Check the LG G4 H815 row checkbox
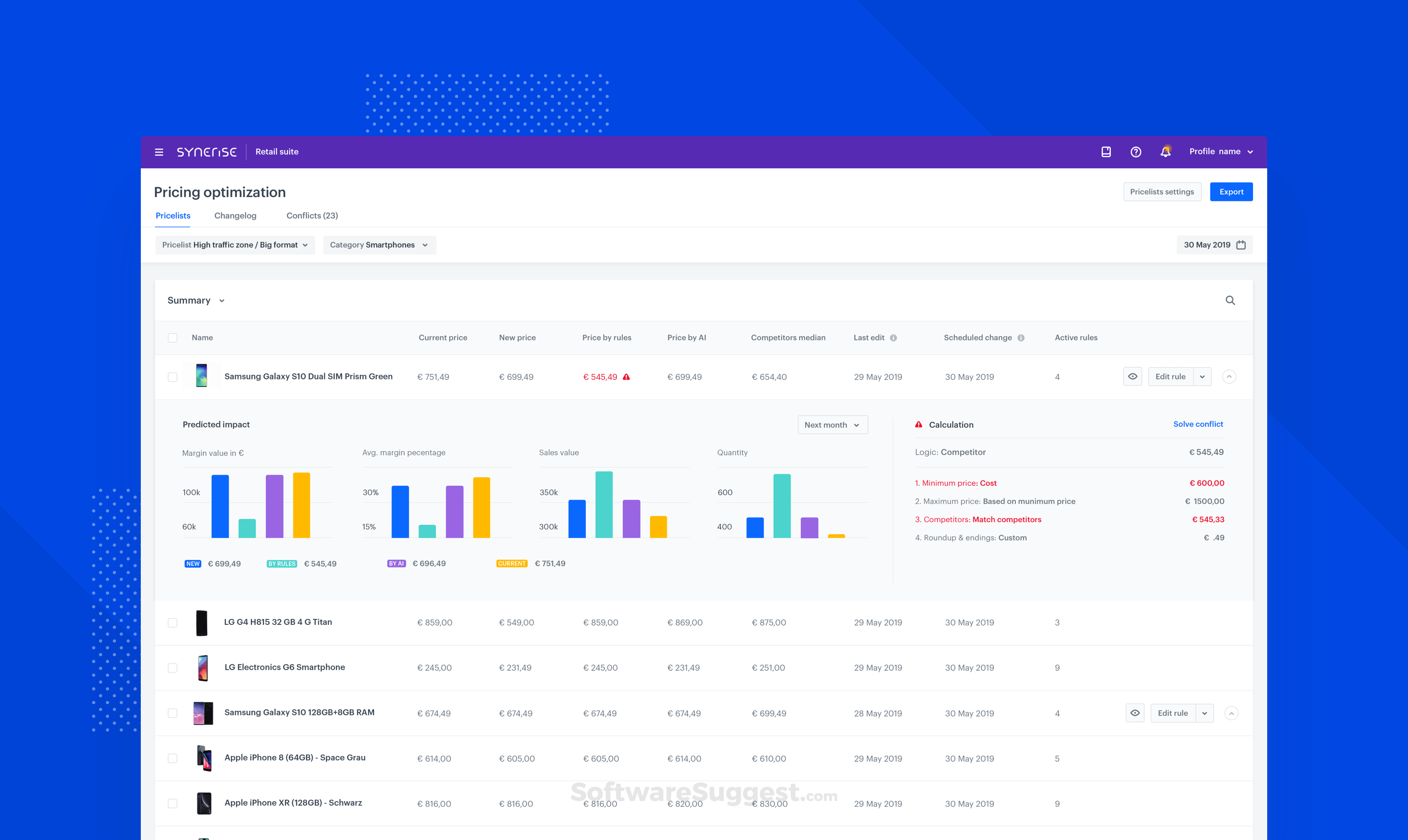The image size is (1408, 840). (x=173, y=622)
